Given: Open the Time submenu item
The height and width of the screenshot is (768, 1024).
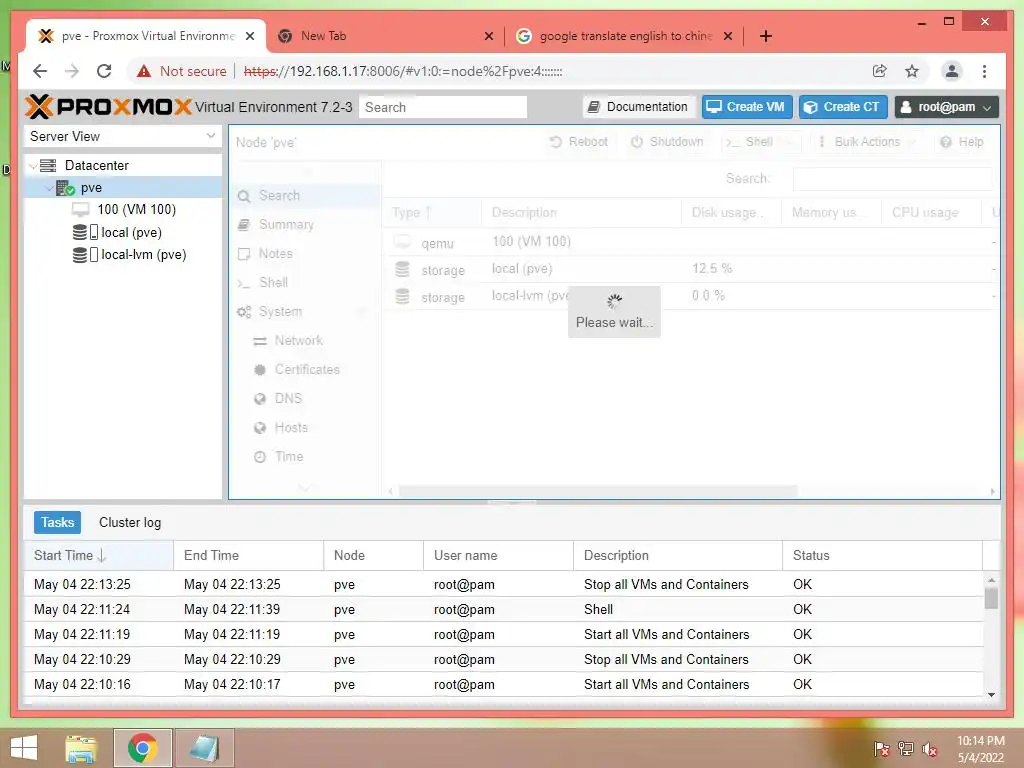Looking at the screenshot, I should (x=305, y=456).
